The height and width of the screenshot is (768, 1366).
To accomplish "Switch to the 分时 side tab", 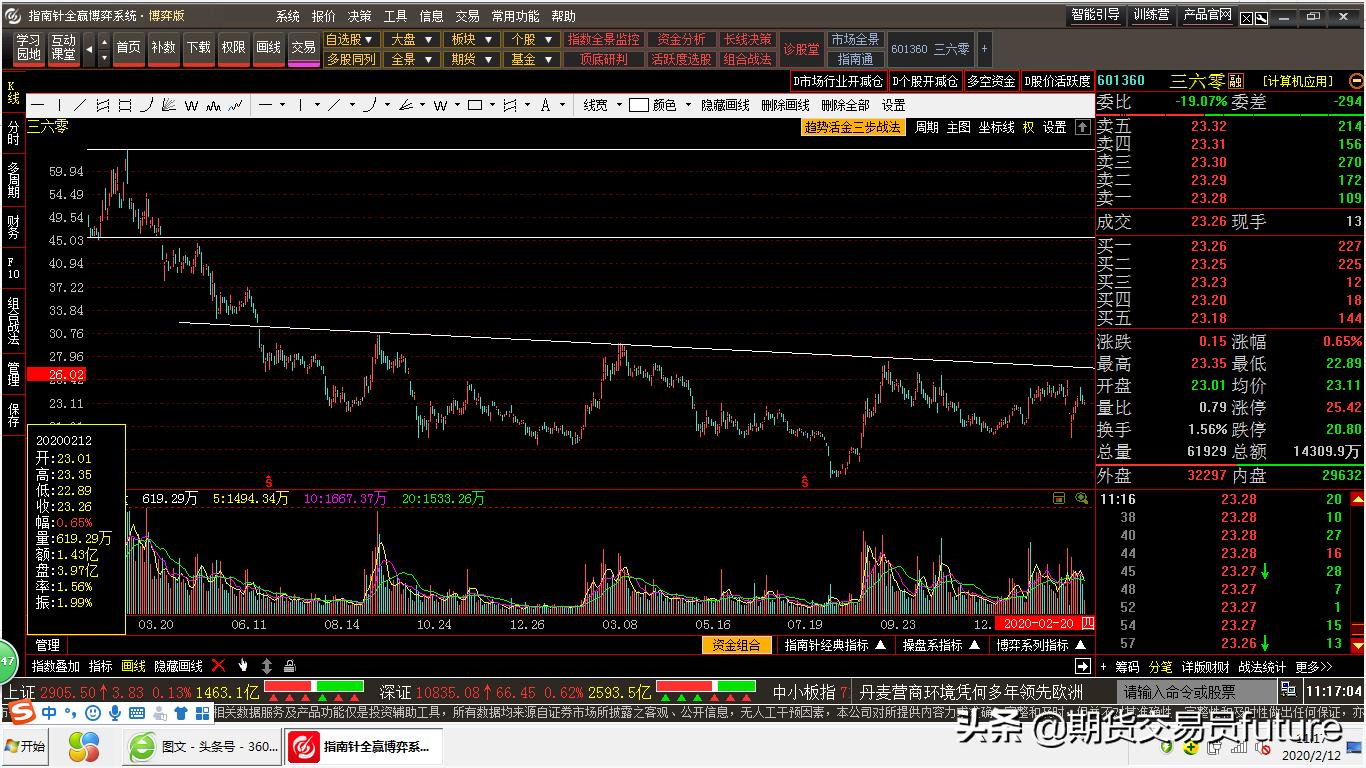I will pos(13,133).
